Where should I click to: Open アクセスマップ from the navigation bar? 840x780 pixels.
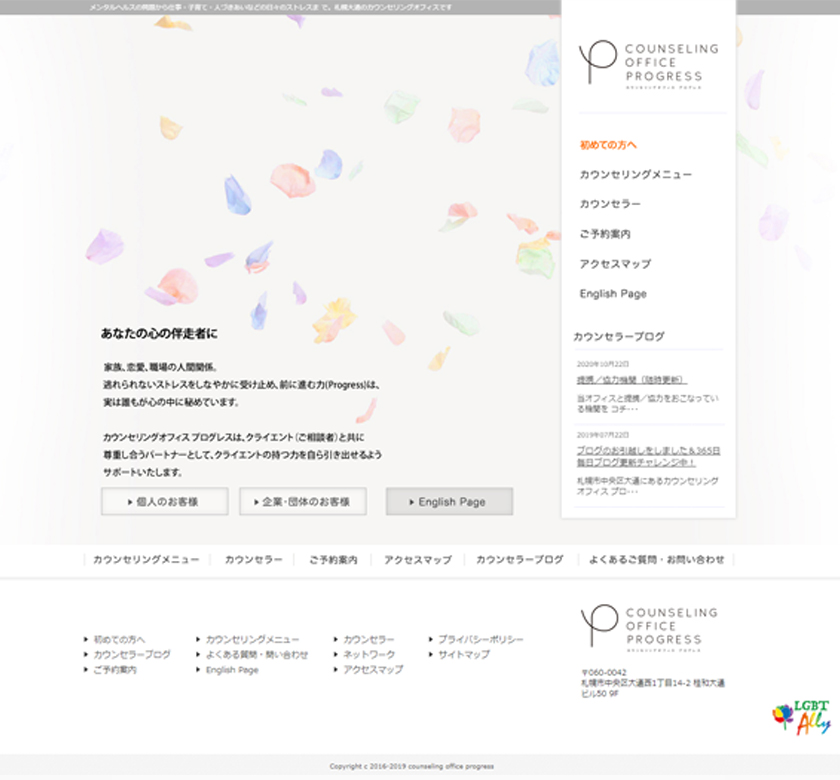pos(414,559)
